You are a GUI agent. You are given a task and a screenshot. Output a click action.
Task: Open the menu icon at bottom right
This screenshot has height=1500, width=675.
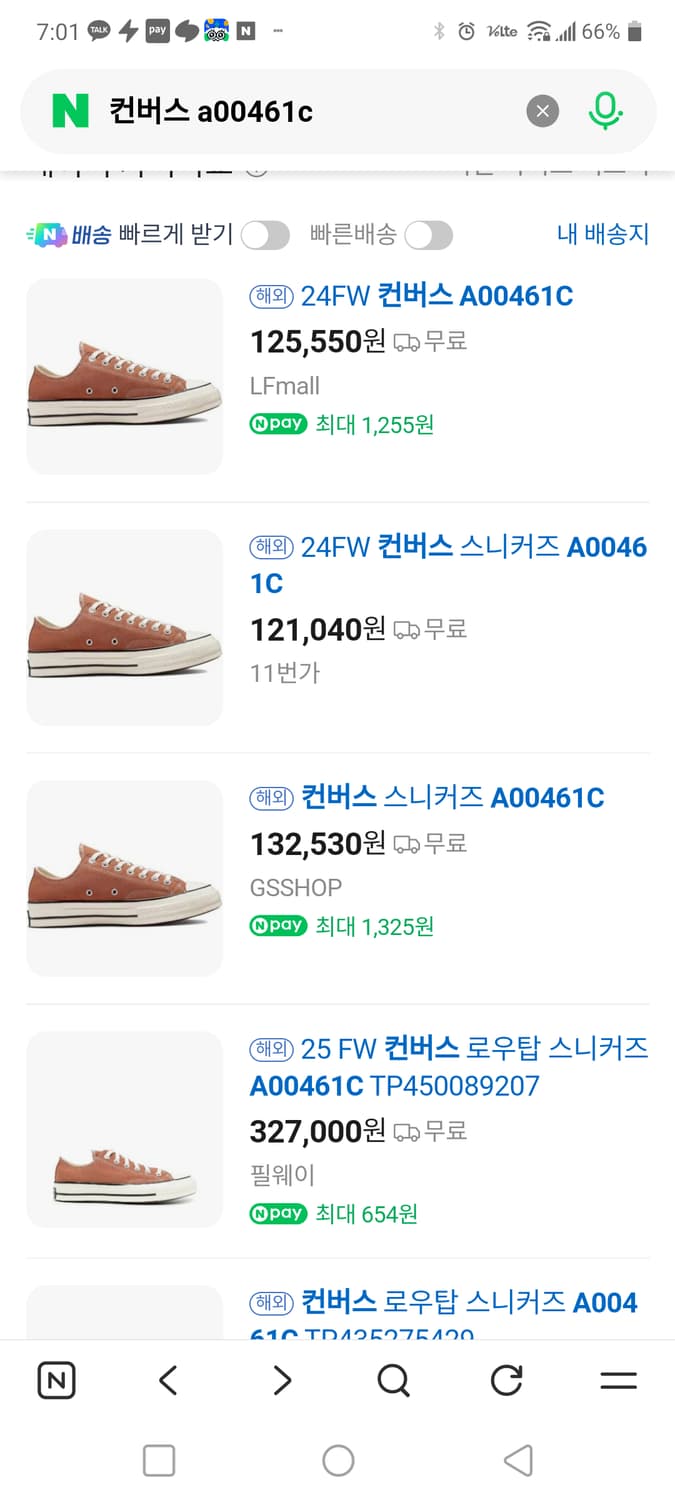tap(618, 1380)
